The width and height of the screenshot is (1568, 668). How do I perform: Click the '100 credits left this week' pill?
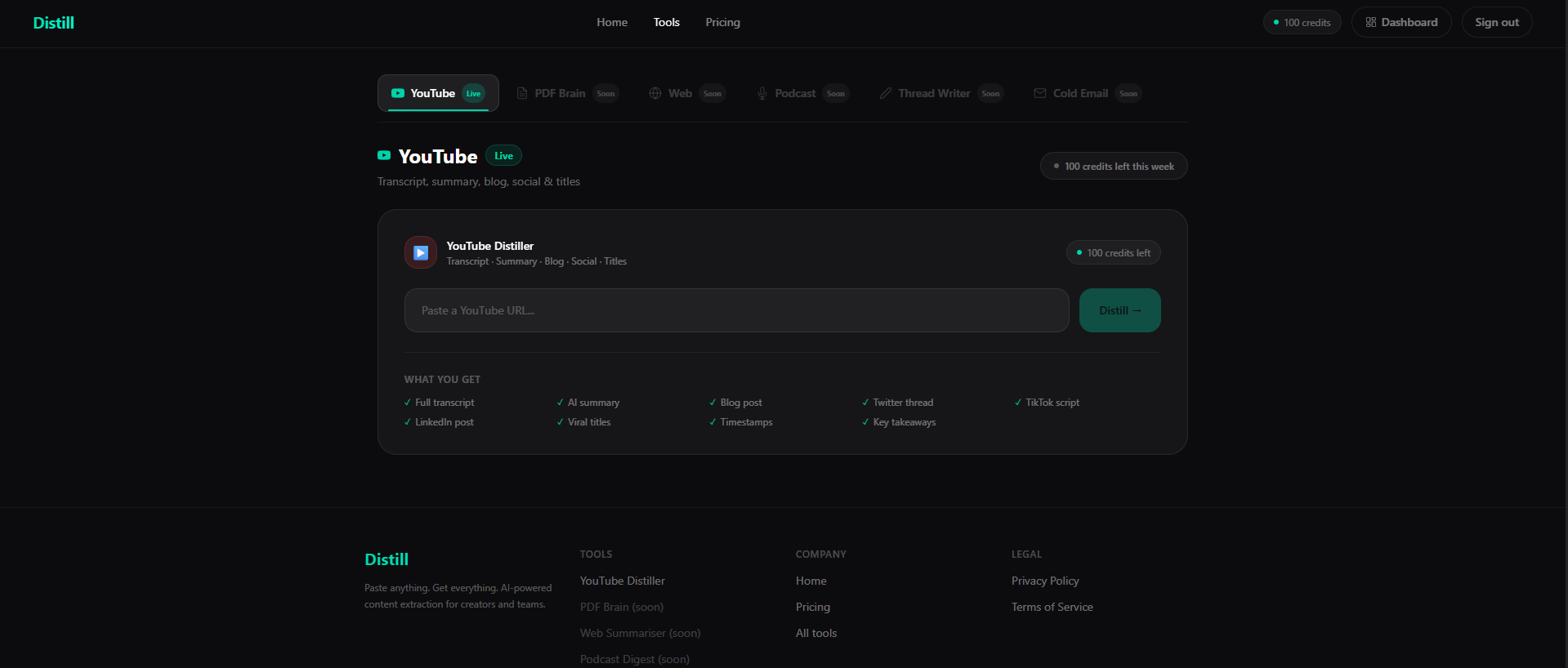[x=1114, y=166]
